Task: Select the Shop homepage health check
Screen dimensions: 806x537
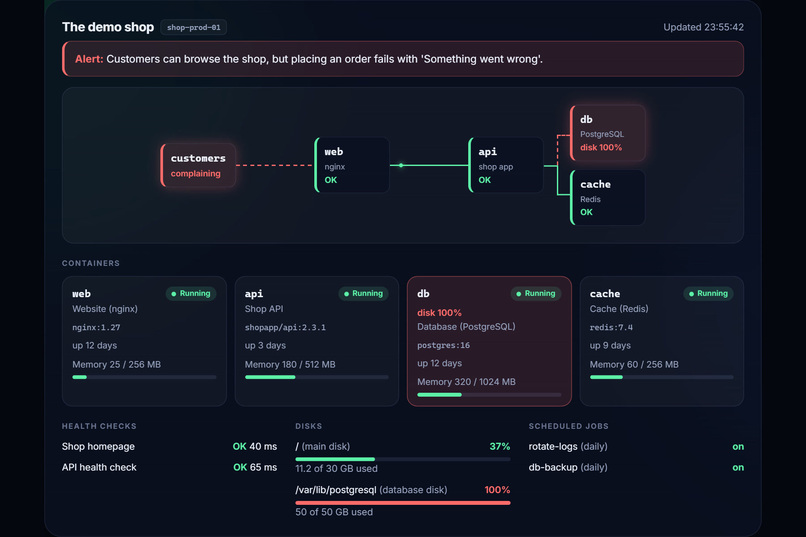Action: click(x=170, y=447)
